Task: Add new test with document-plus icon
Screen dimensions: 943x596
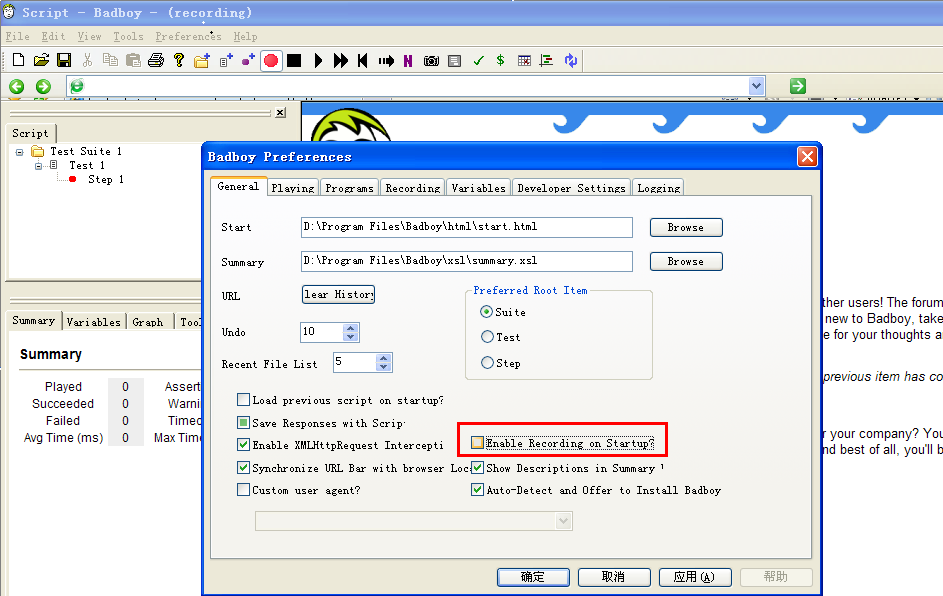Action: 226,60
